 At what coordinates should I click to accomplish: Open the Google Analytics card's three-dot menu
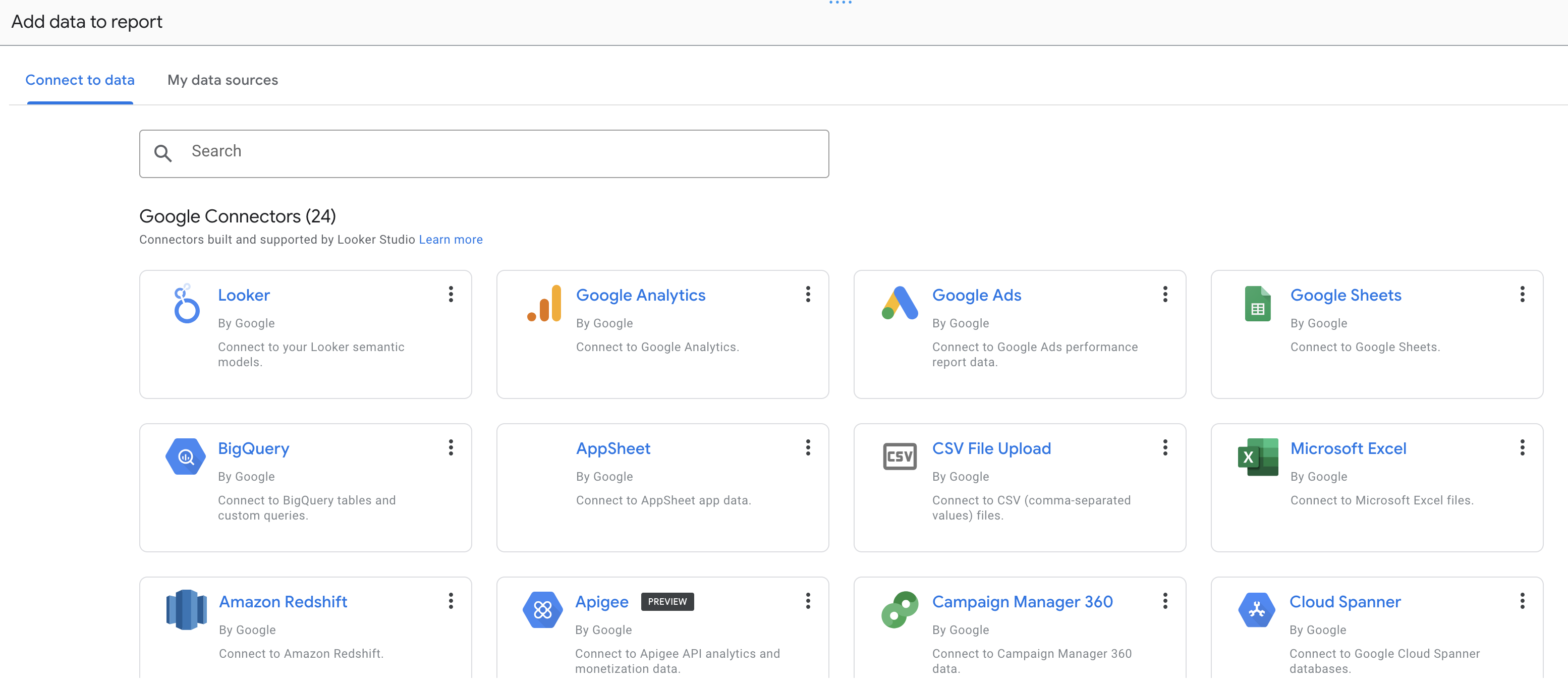tap(808, 294)
